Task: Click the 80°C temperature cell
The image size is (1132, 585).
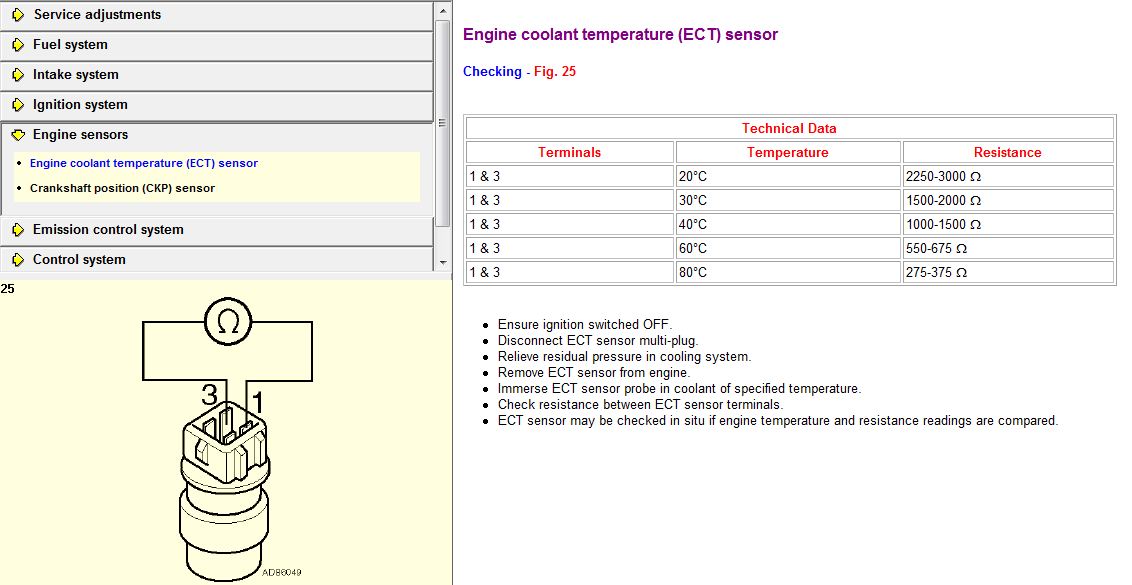Action: pyautogui.click(x=788, y=272)
